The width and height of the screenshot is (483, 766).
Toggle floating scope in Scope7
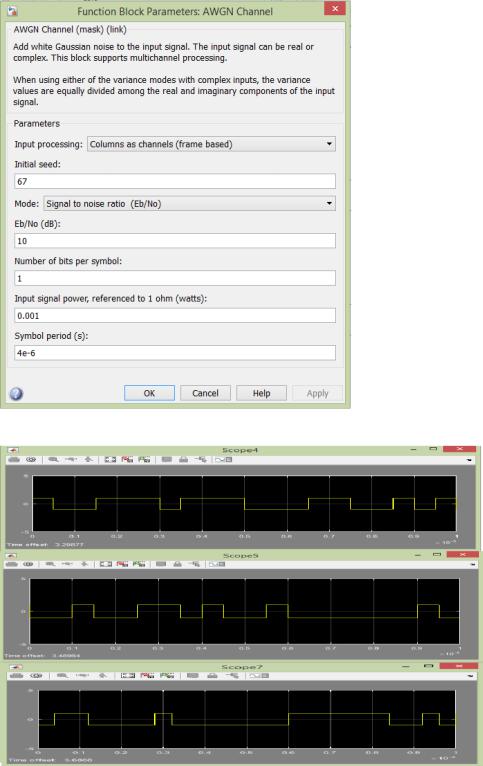click(x=193, y=676)
